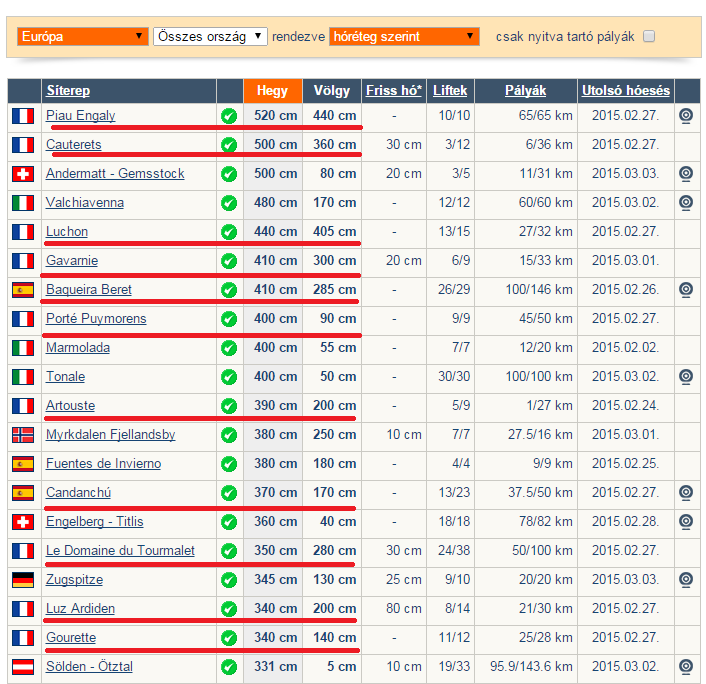Click webcam icon in Piau Engaly row
Screen dimensions: 706x684
click(685, 116)
